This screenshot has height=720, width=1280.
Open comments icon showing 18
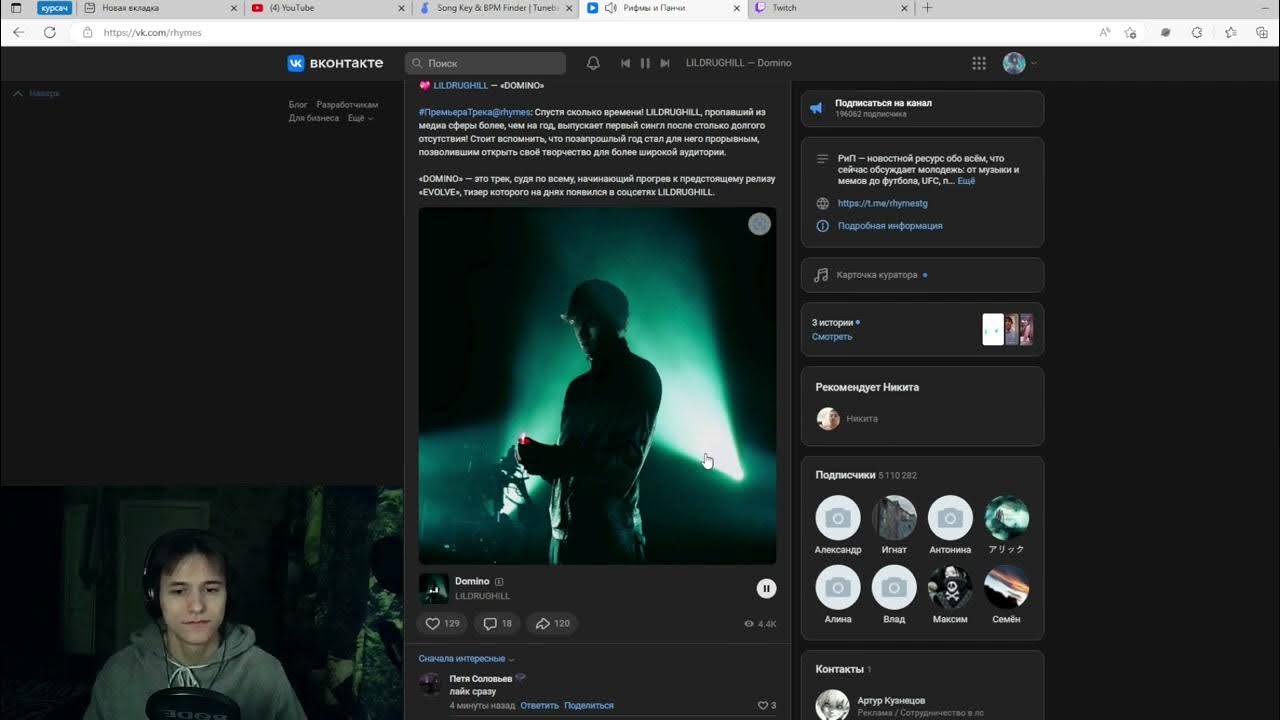click(497, 623)
